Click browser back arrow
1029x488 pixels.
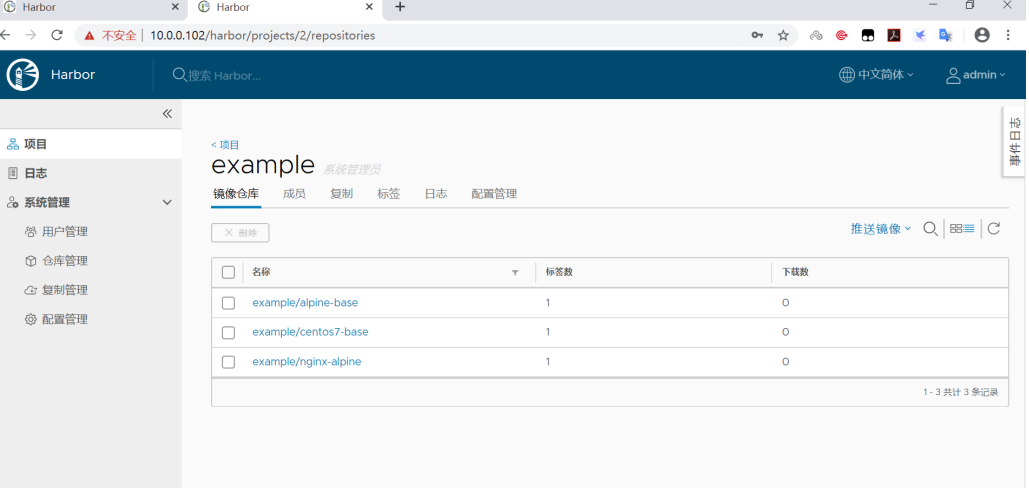click(5, 35)
